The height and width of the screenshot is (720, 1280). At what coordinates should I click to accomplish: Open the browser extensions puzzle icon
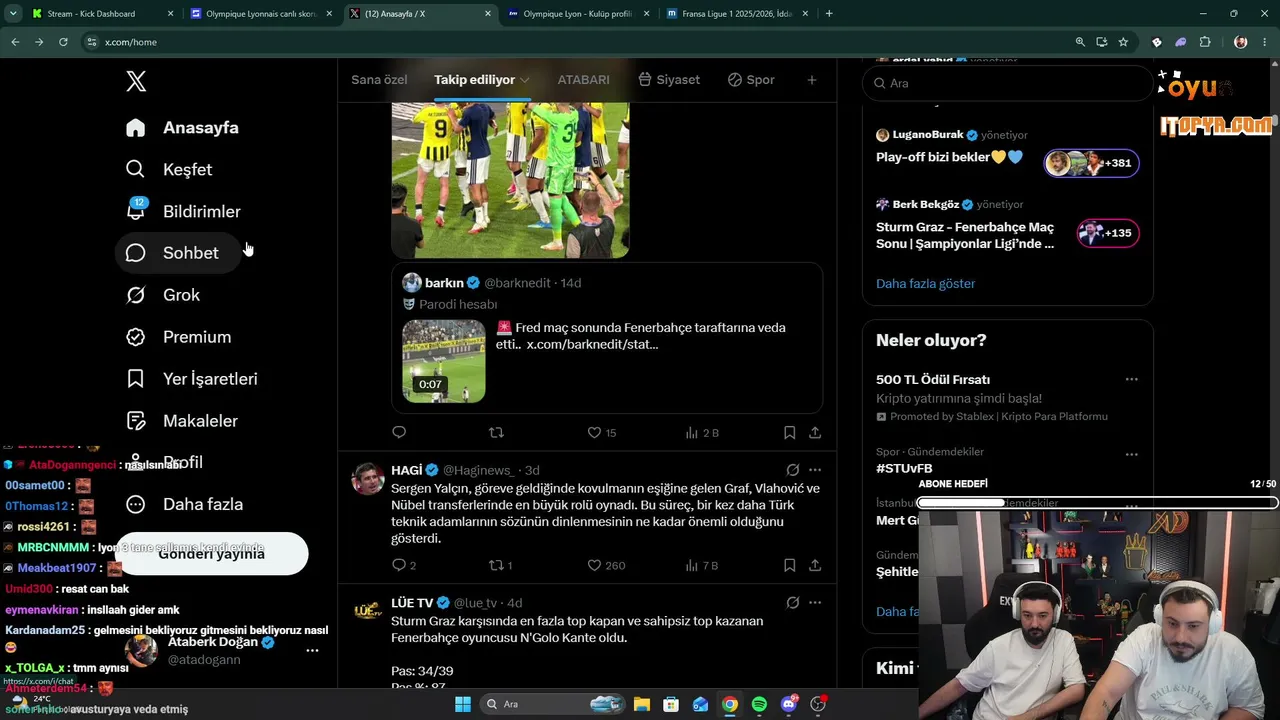pos(1205,42)
